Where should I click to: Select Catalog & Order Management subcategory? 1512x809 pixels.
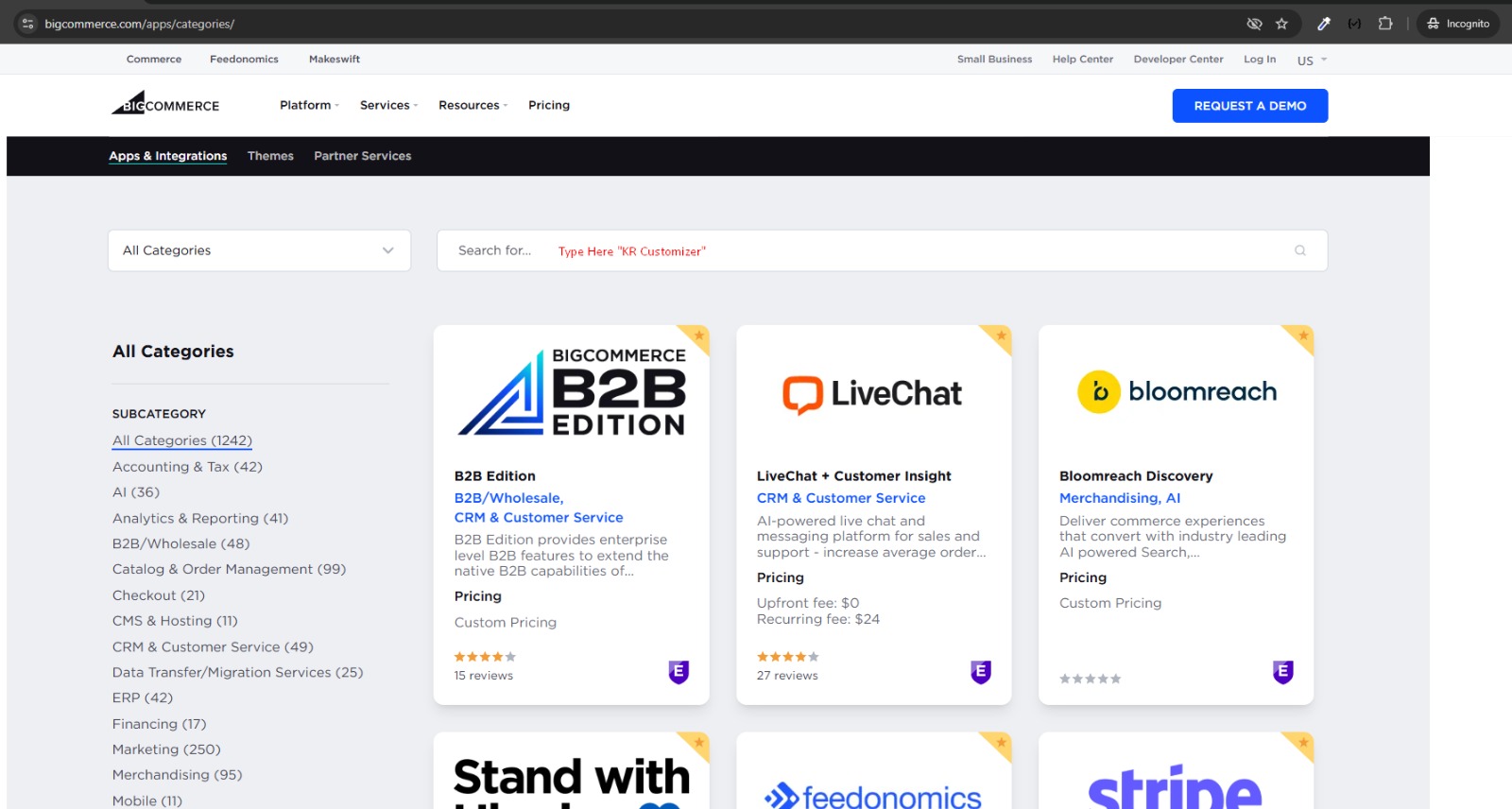(x=229, y=569)
